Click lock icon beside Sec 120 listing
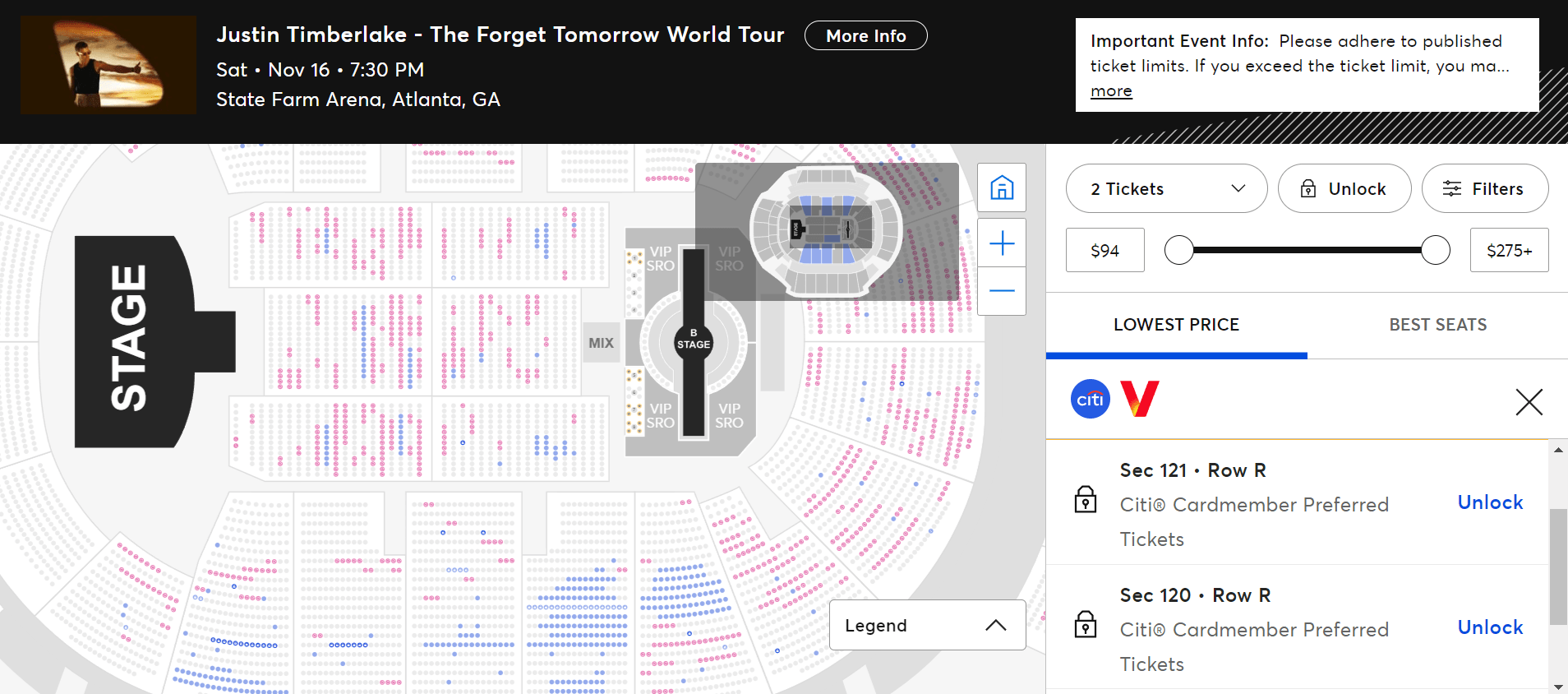Image resolution: width=1568 pixels, height=694 pixels. [x=1086, y=624]
